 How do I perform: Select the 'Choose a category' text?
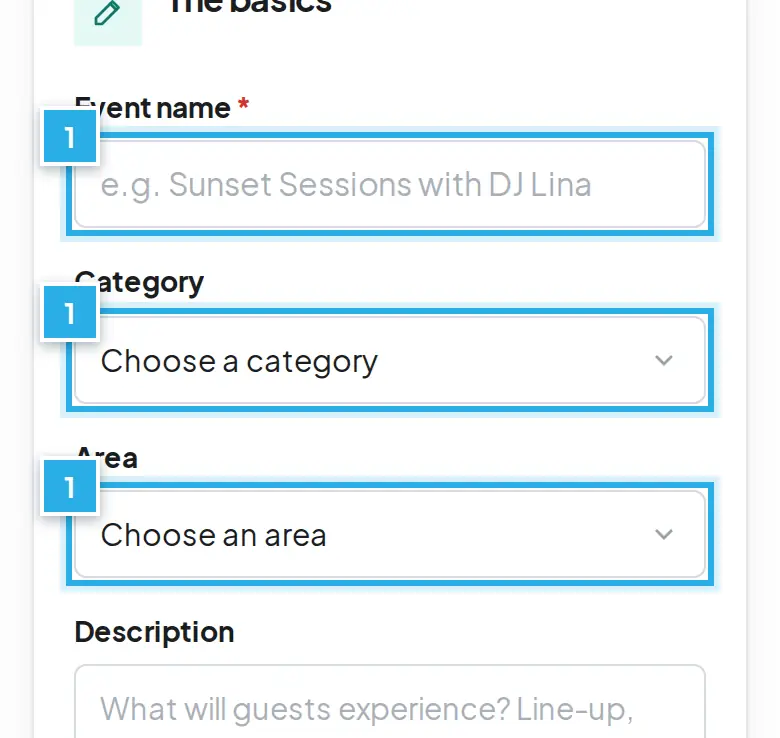239,362
